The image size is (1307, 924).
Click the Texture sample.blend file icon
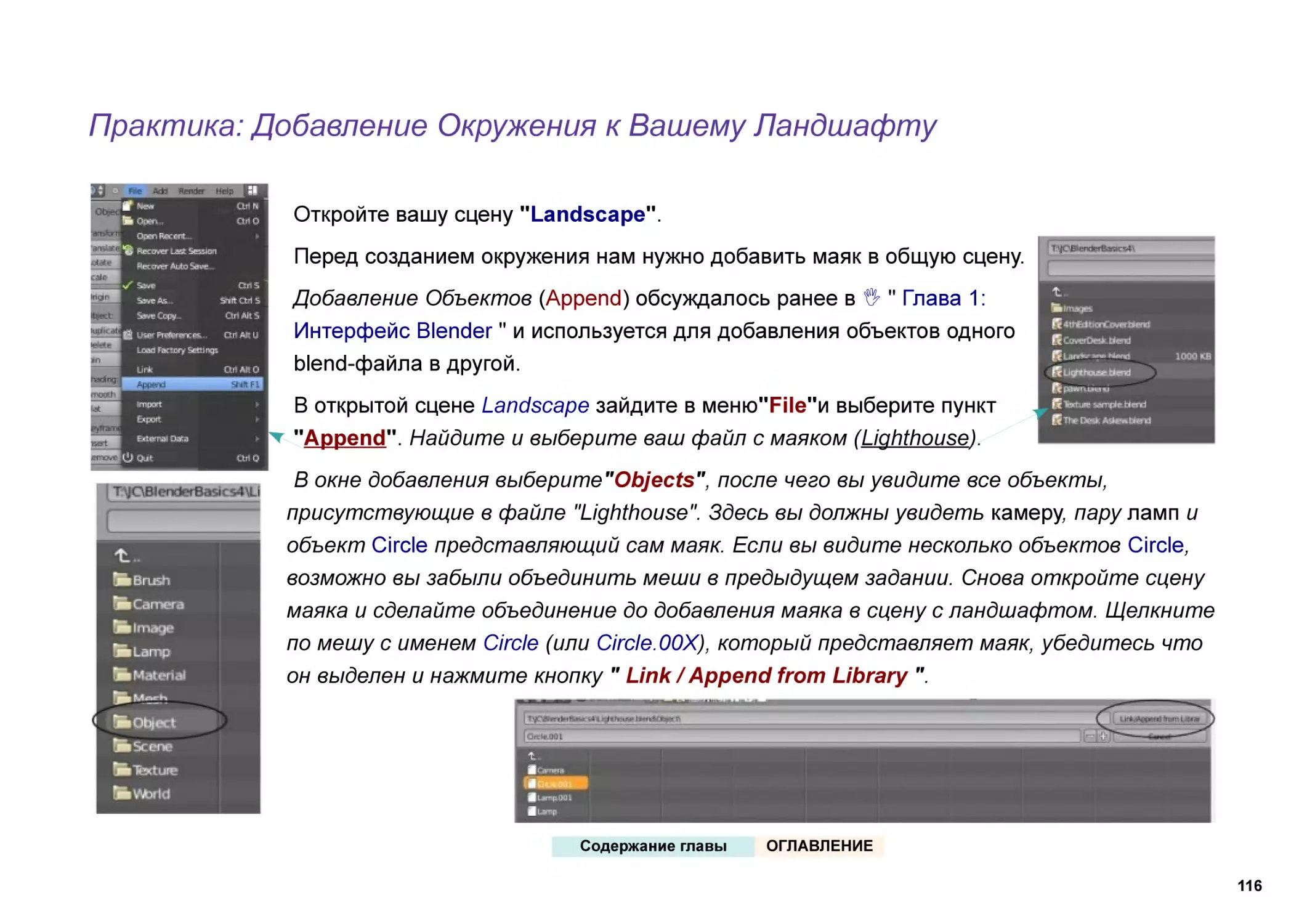(x=1057, y=404)
